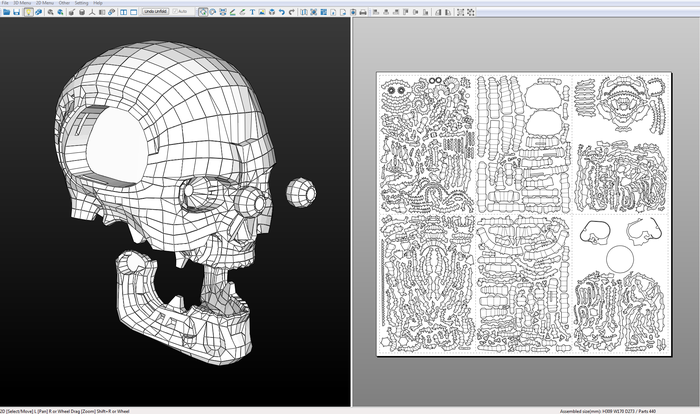The image size is (700, 414).
Task: Click the split two-pane window layout icon
Action: point(123,12)
